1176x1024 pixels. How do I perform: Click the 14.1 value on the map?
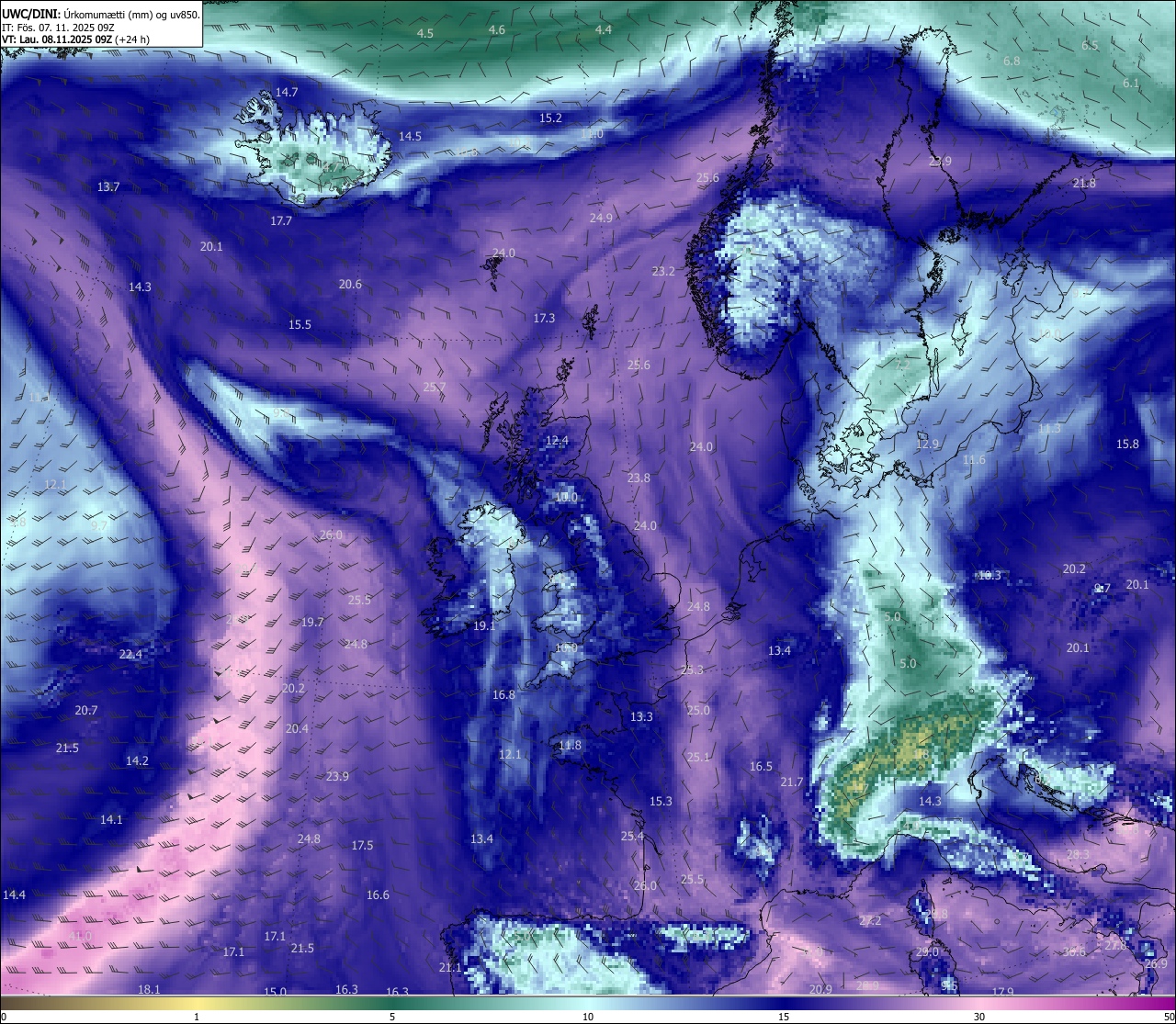[x=111, y=820]
